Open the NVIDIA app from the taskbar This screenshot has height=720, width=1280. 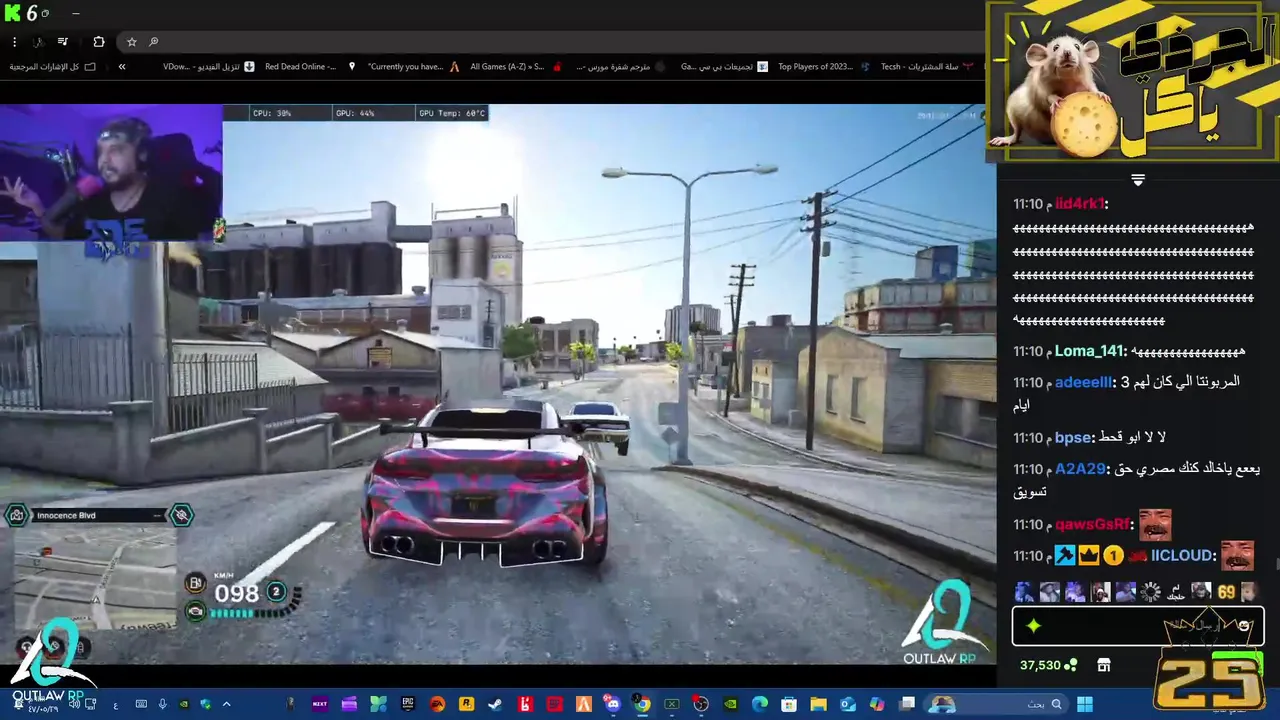click(730, 704)
